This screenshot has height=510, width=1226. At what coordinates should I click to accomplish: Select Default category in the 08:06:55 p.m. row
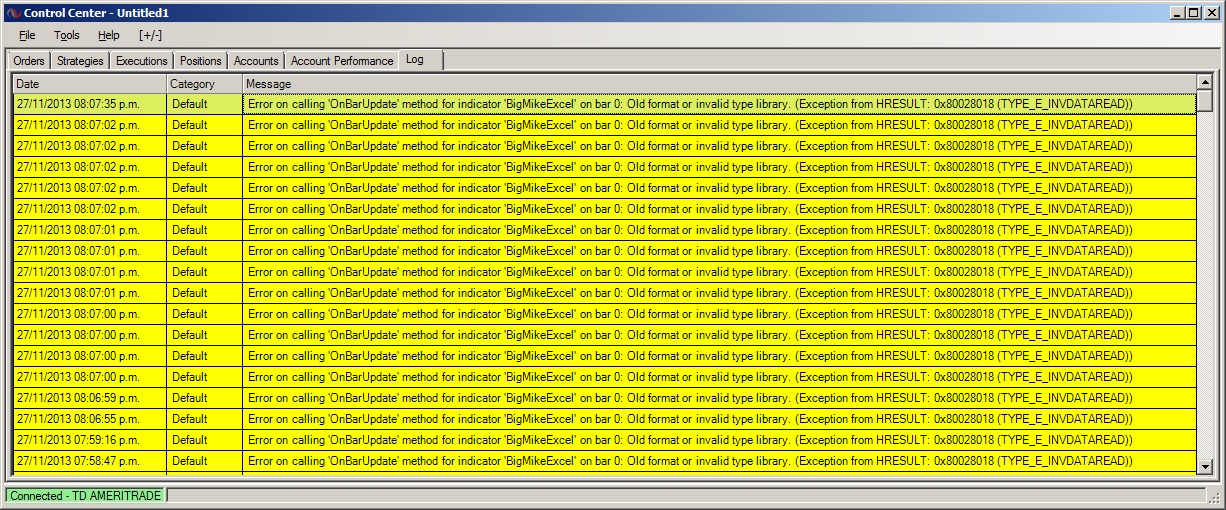pos(204,419)
